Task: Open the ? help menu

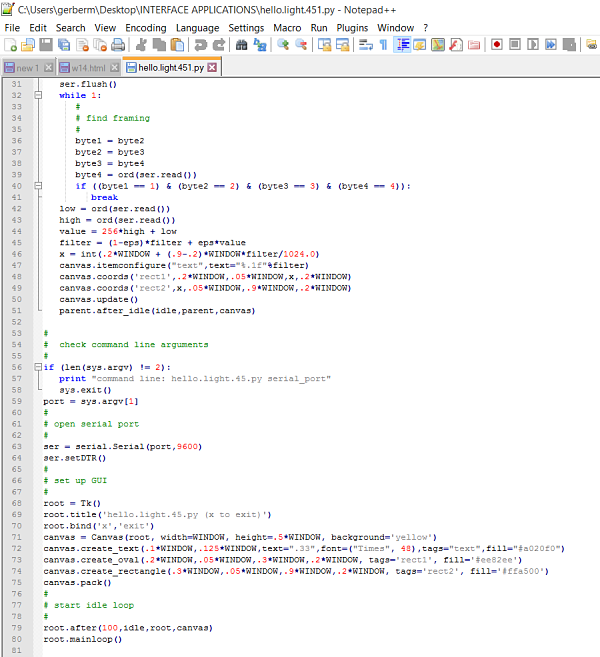Action: point(426,28)
